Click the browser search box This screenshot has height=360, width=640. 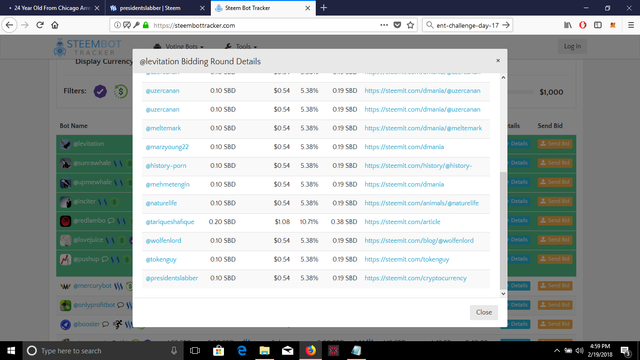467,25
